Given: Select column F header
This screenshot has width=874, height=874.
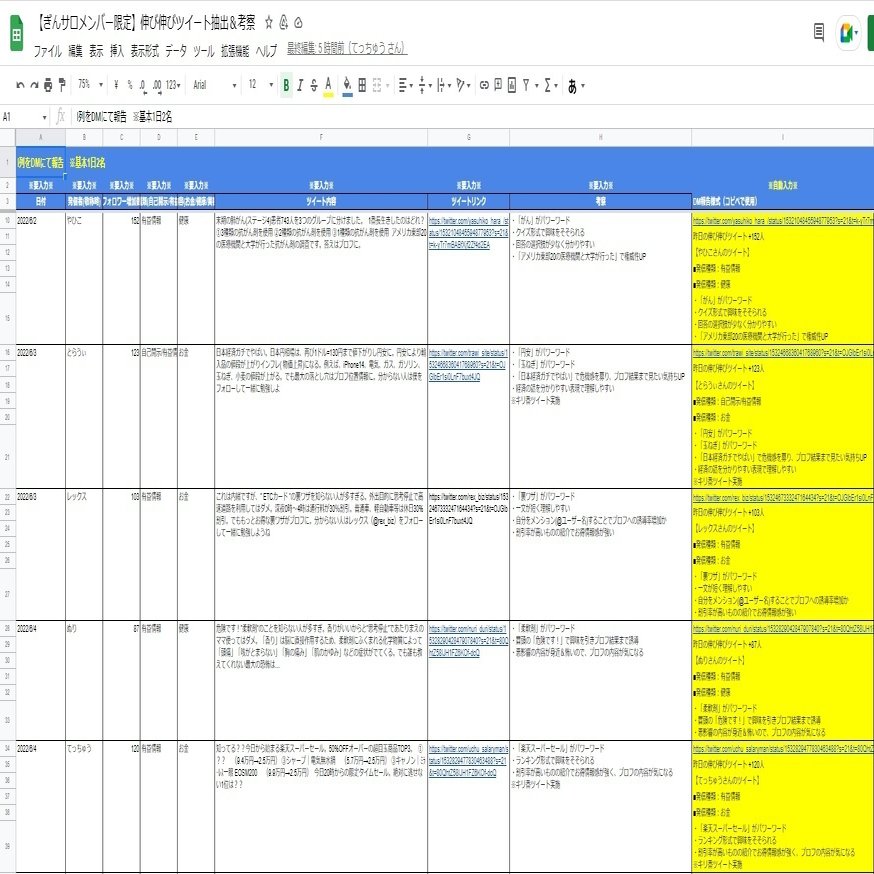Looking at the screenshot, I should [321, 137].
